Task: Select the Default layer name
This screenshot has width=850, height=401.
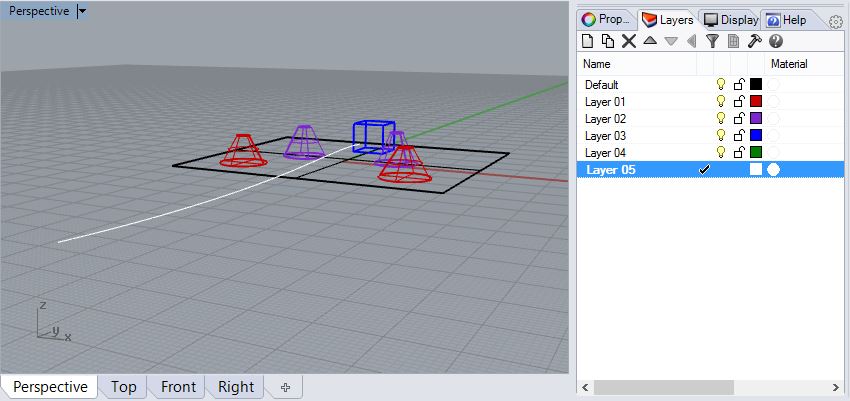Action: (601, 85)
